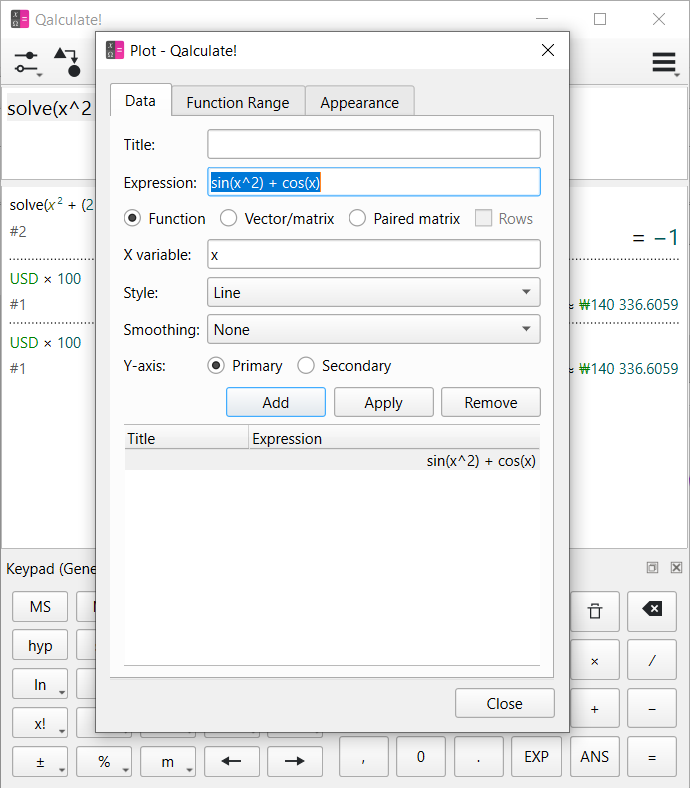This screenshot has width=690, height=788.
Task: Open the hamburger main menu
Action: pos(664,63)
